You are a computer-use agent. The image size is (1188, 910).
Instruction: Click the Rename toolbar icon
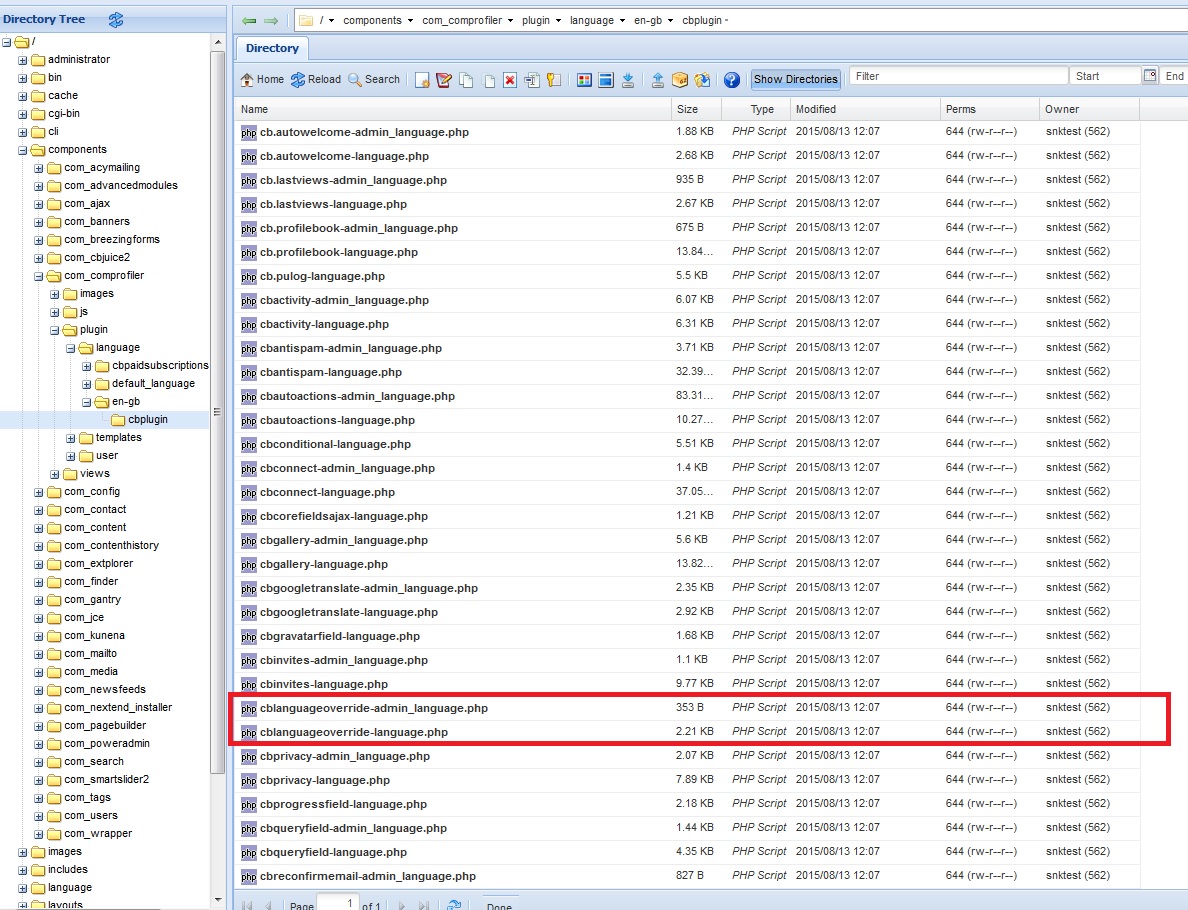pos(532,80)
